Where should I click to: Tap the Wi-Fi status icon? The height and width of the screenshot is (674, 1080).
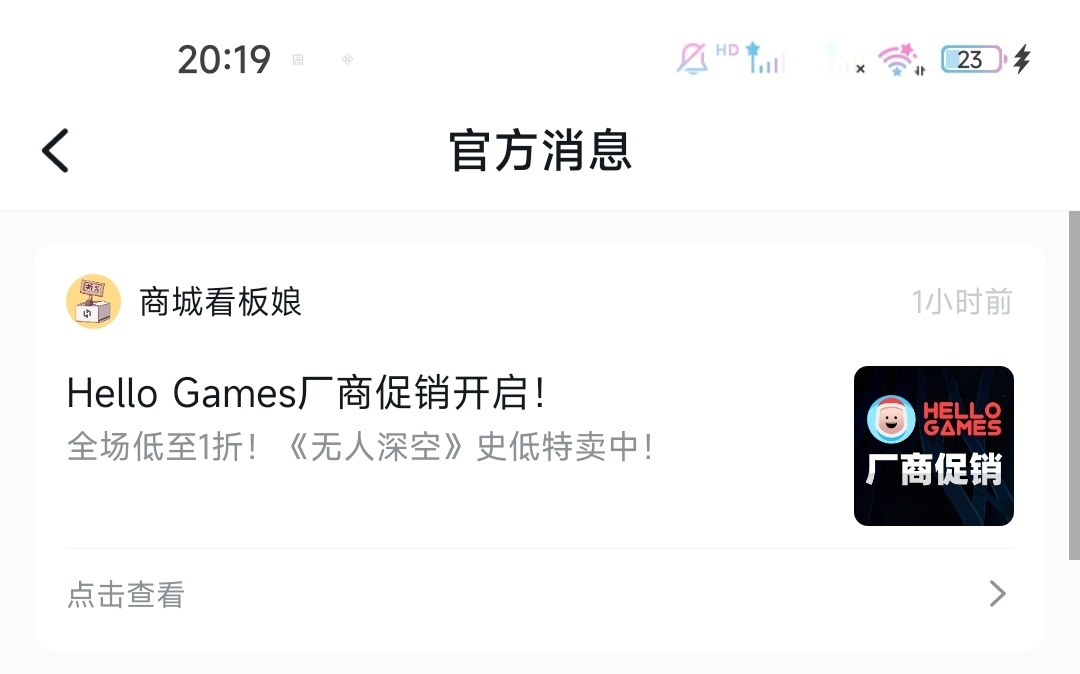(x=901, y=59)
